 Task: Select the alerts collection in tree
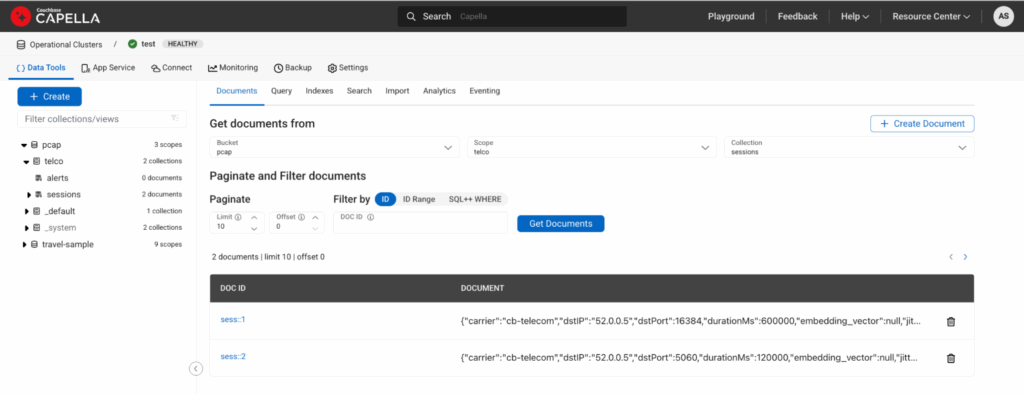57,178
